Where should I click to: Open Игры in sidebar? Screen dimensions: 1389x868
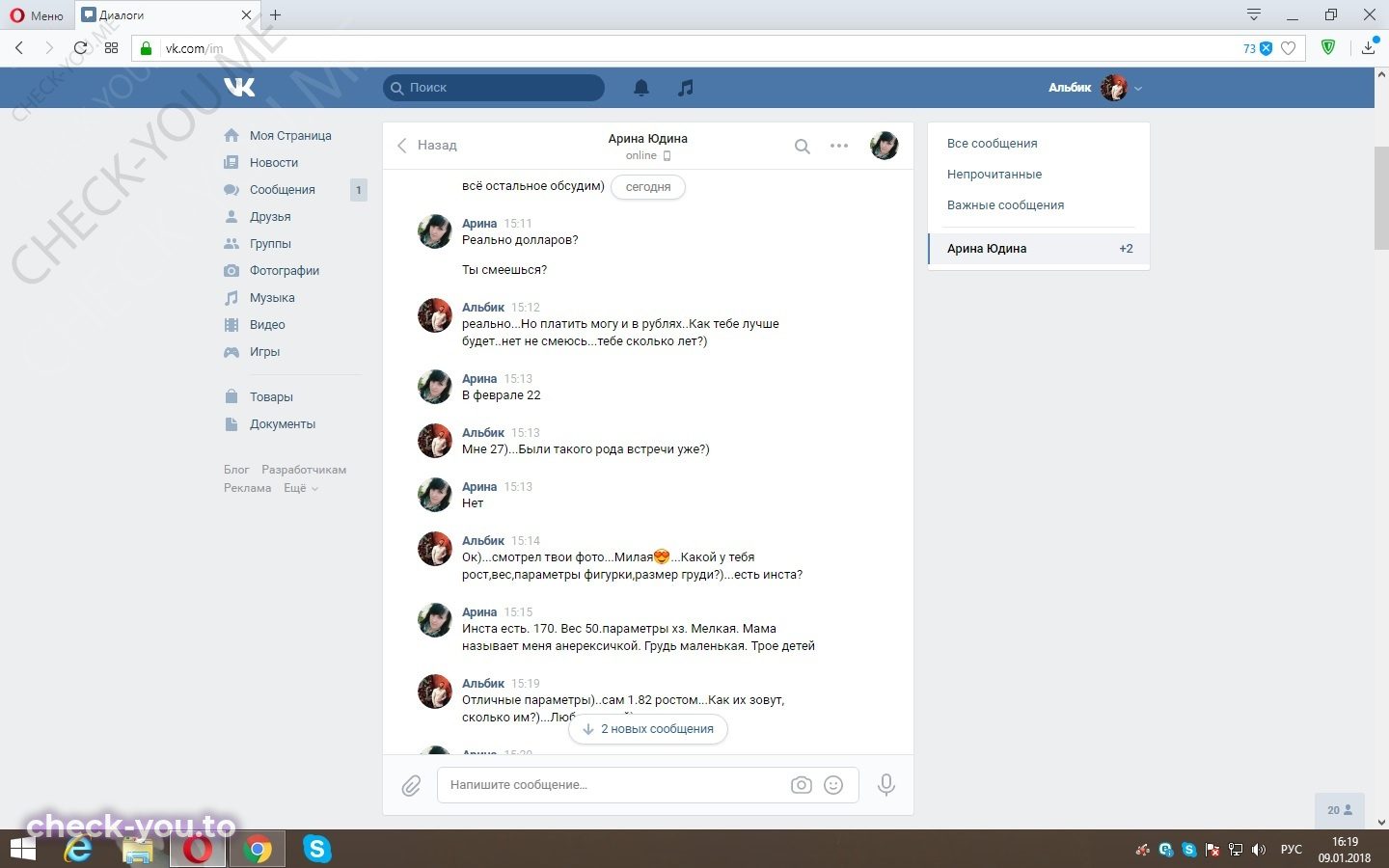pos(264,352)
